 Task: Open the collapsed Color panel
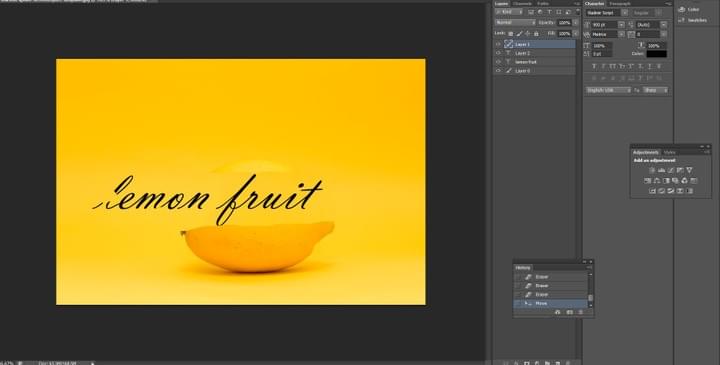point(689,9)
